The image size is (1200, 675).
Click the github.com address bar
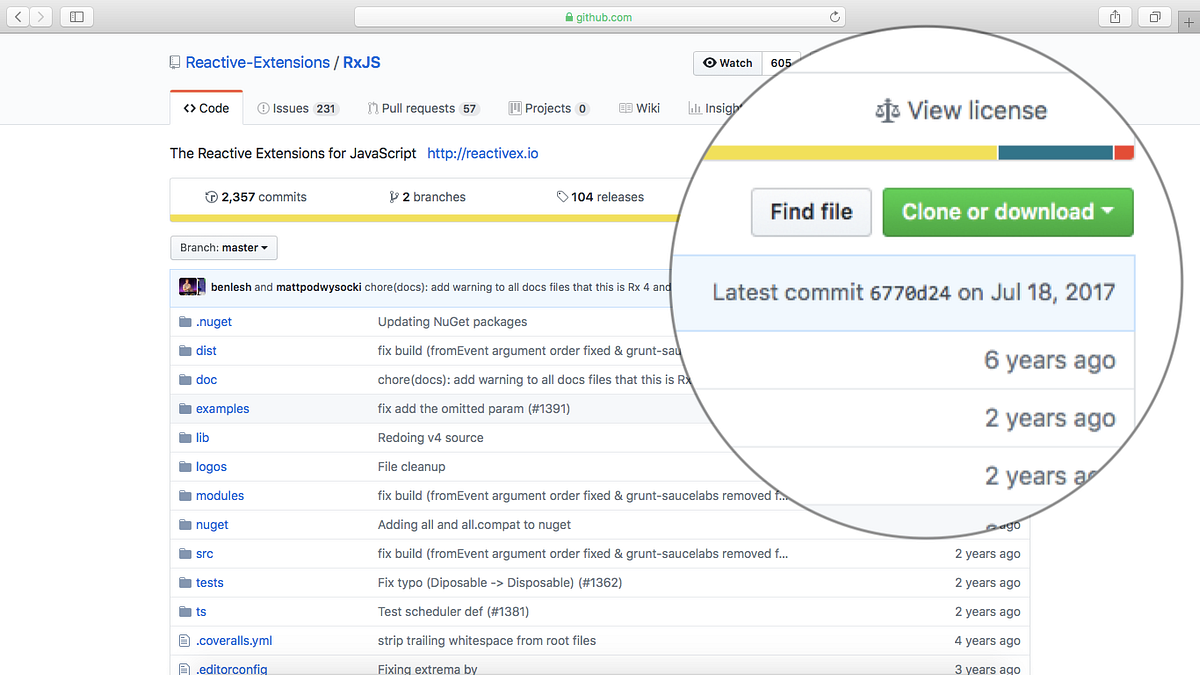tap(600, 17)
